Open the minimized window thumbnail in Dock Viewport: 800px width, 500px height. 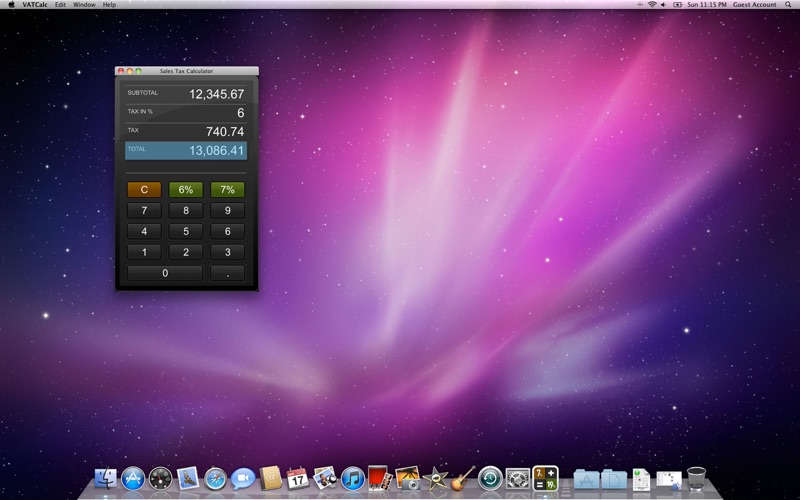[669, 480]
